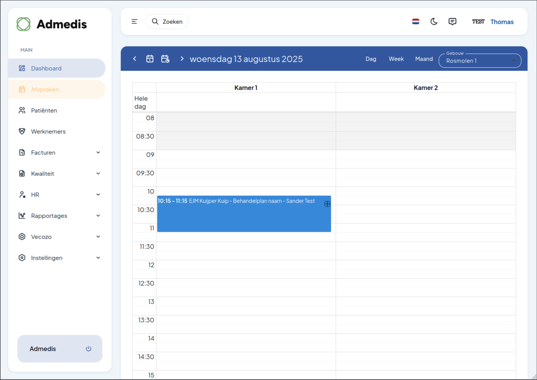Click the Kwaliteit file icon

point(22,174)
